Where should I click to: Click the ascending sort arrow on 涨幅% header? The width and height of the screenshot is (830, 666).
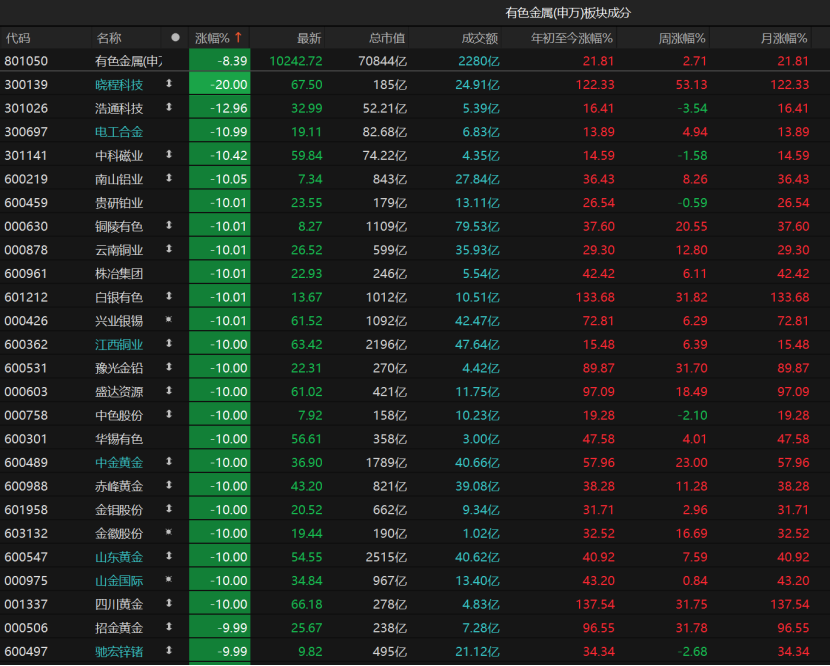click(x=238, y=37)
